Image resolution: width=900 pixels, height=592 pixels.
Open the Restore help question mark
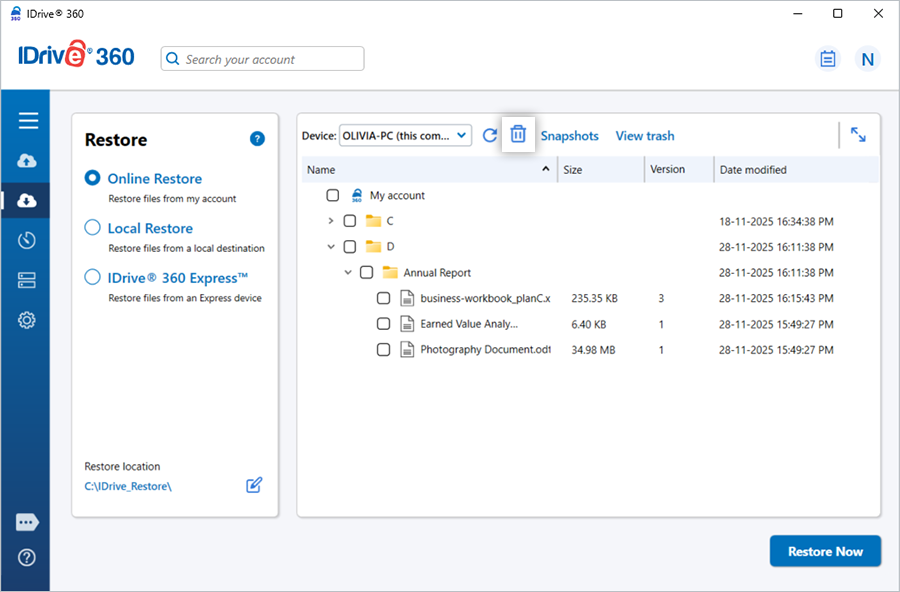[x=257, y=139]
